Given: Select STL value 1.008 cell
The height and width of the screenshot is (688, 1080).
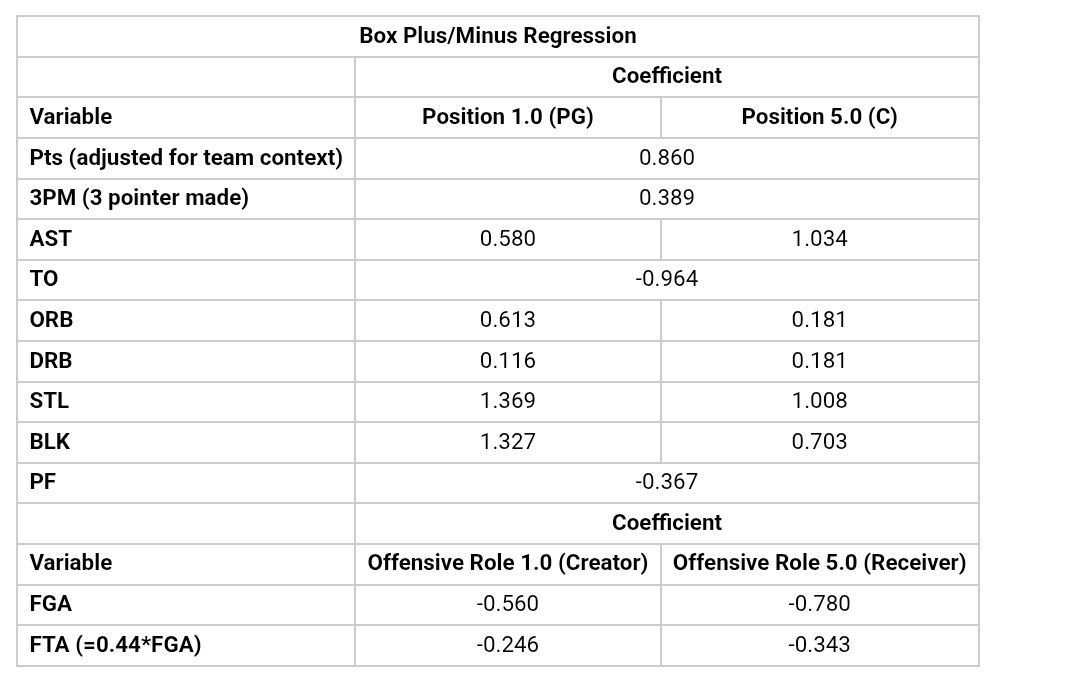Looking at the screenshot, I should [x=819, y=401].
